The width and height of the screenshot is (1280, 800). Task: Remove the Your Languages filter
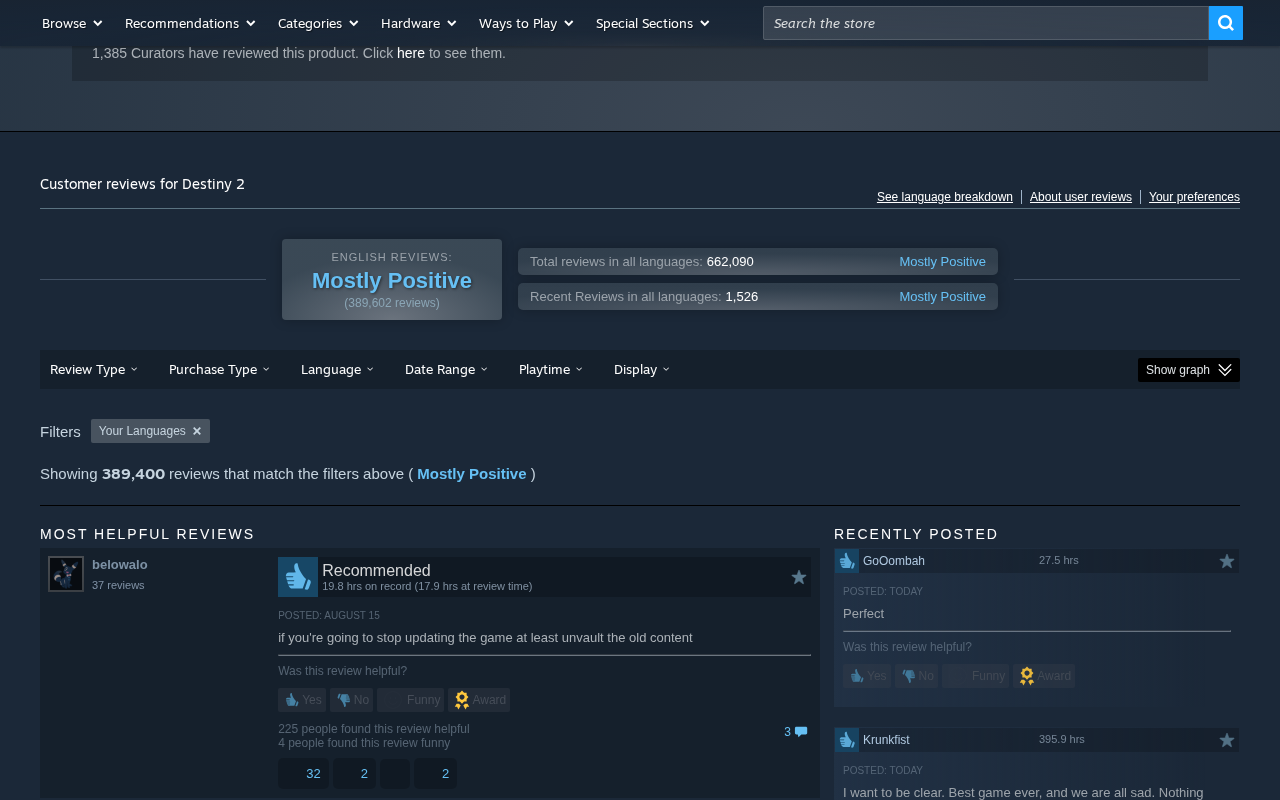tap(197, 431)
